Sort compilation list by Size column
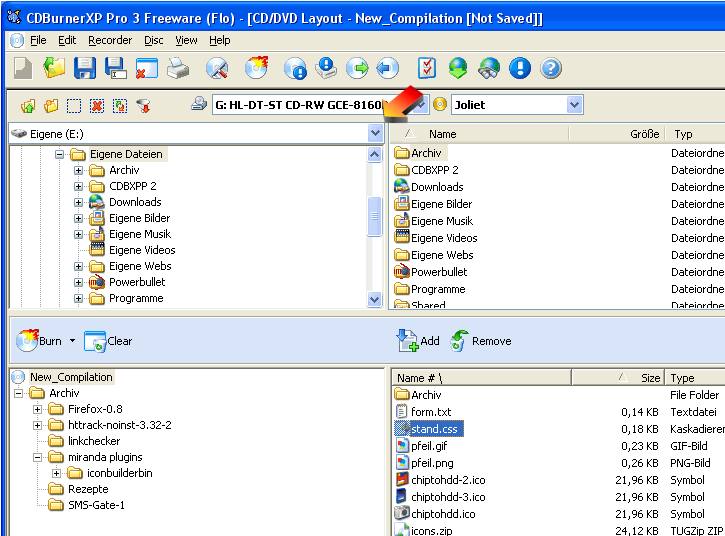725x536 pixels. point(618,378)
